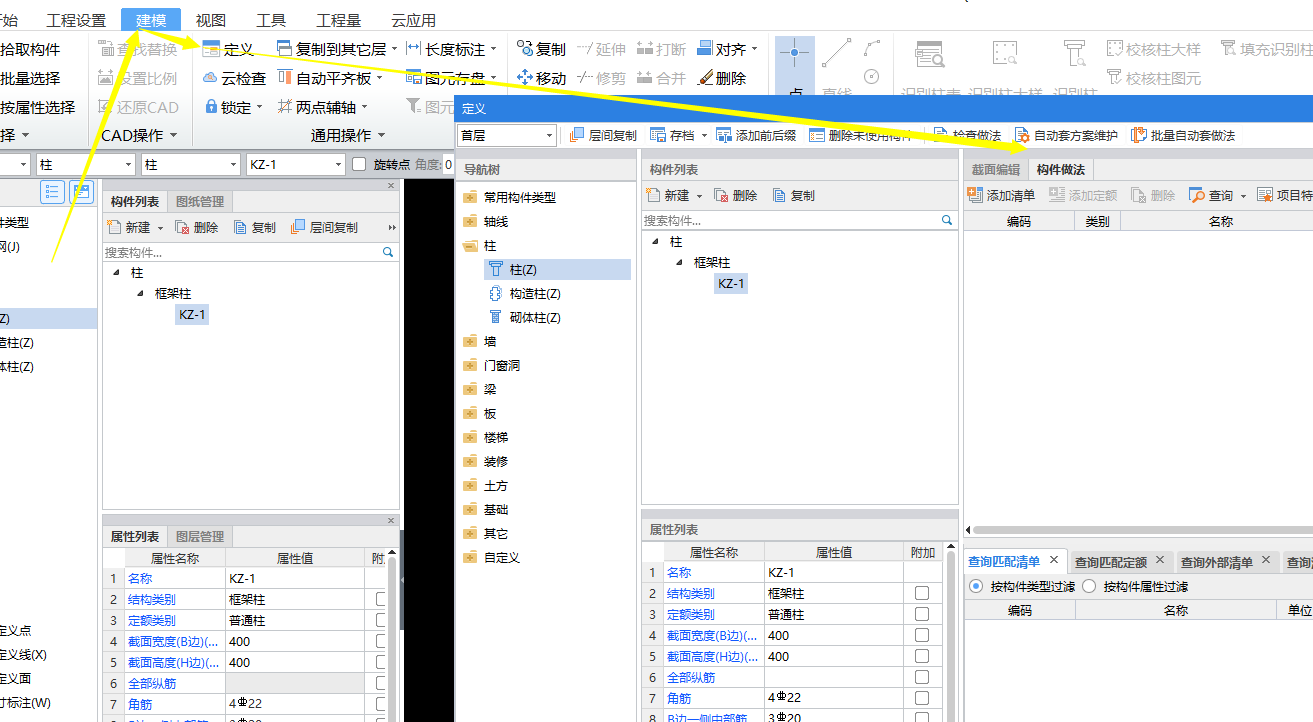This screenshot has width=1313, height=722.
Task: Close the 查询匹配清单 tab
Action: tap(1054, 560)
